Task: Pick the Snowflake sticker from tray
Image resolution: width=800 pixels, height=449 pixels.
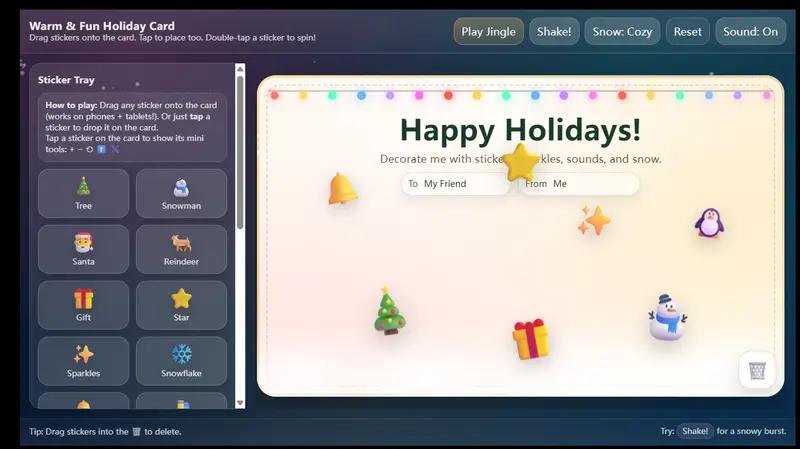Action: 181,361
